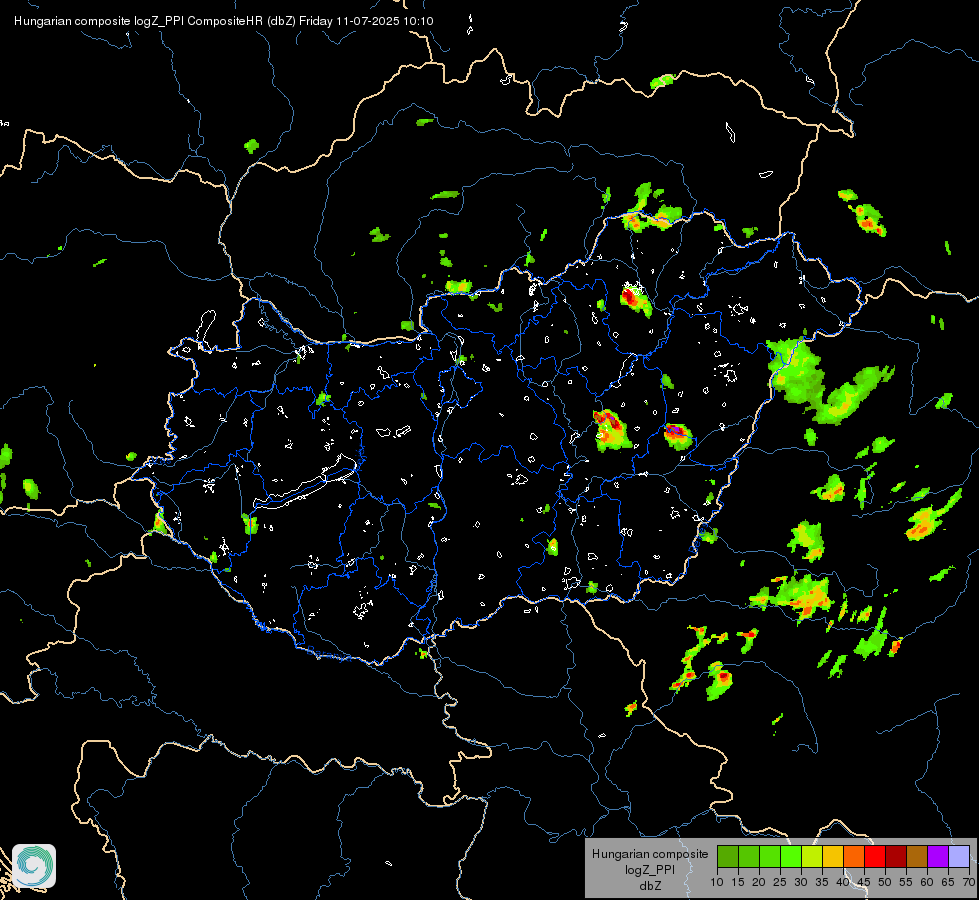Pick the dark red 50-55 dBZ swatch

point(896,856)
